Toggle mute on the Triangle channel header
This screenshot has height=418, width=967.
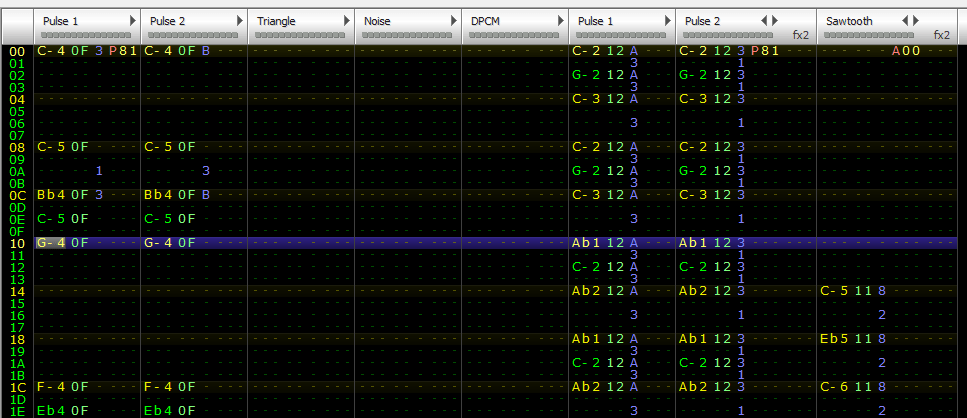[x=276, y=21]
